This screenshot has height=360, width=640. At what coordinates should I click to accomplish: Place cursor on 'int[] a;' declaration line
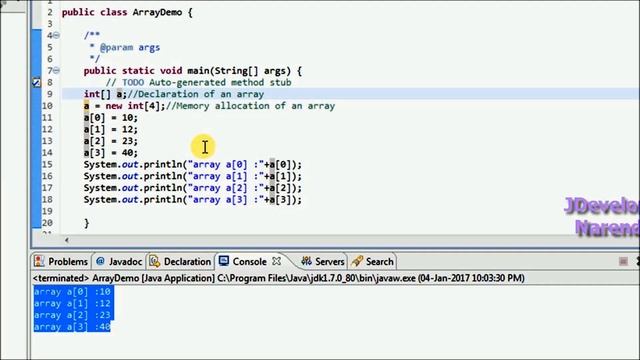point(174,94)
